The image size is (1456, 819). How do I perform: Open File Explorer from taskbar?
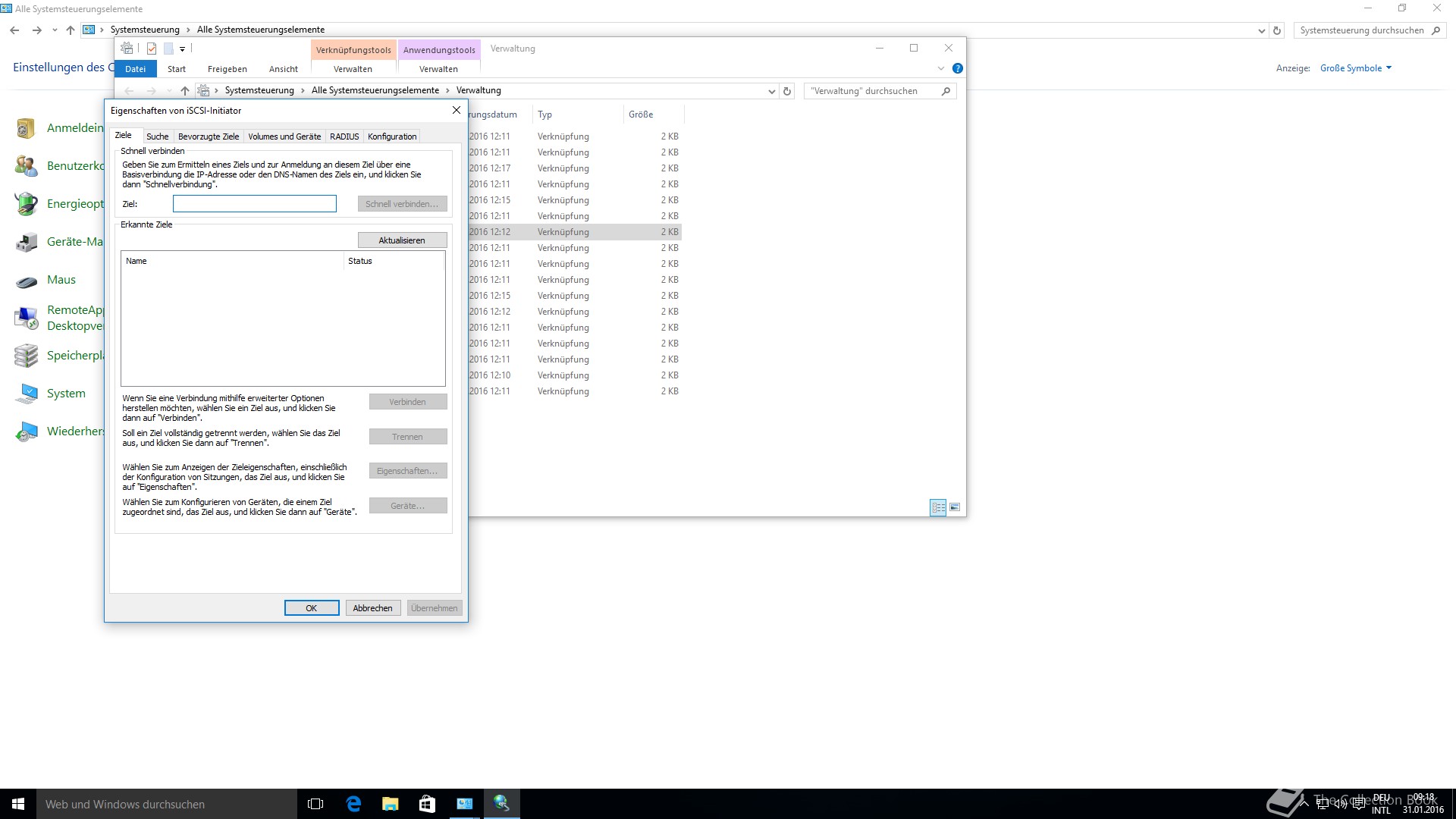[x=390, y=804]
